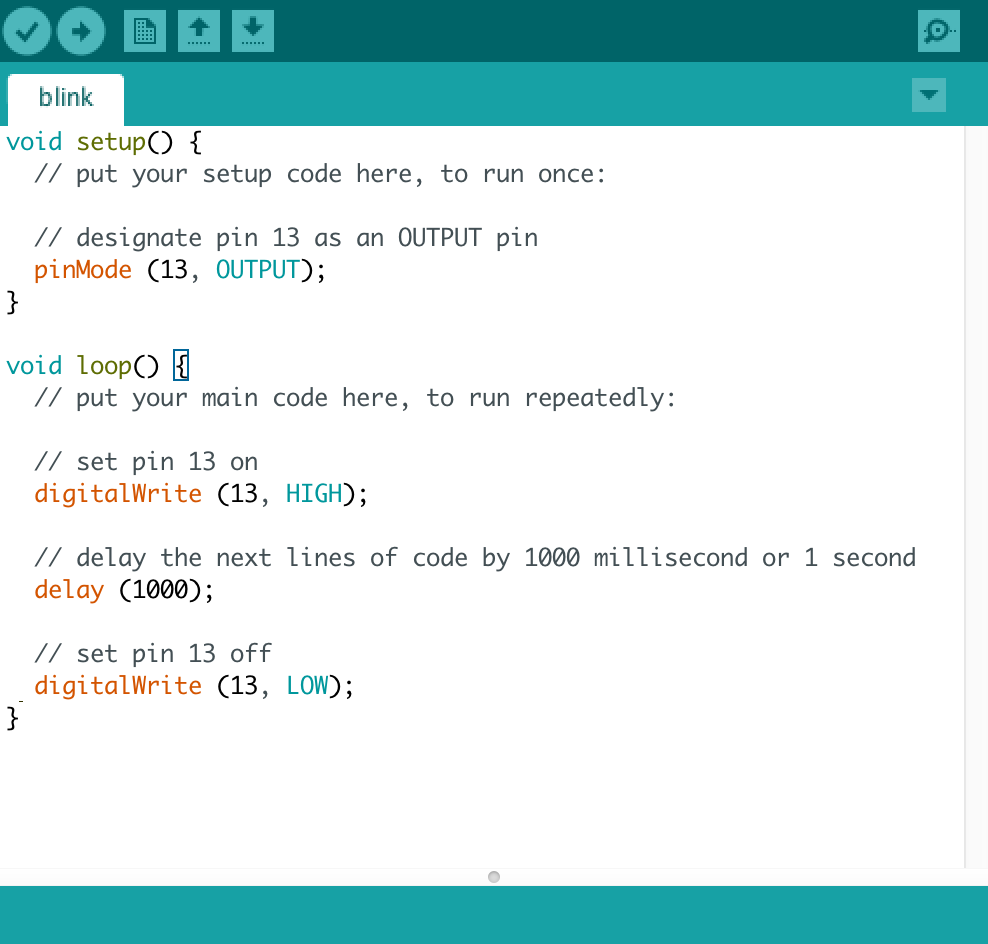Click the vertical scrollbar track of editor
This screenshot has height=944, width=988.
pos(976,497)
